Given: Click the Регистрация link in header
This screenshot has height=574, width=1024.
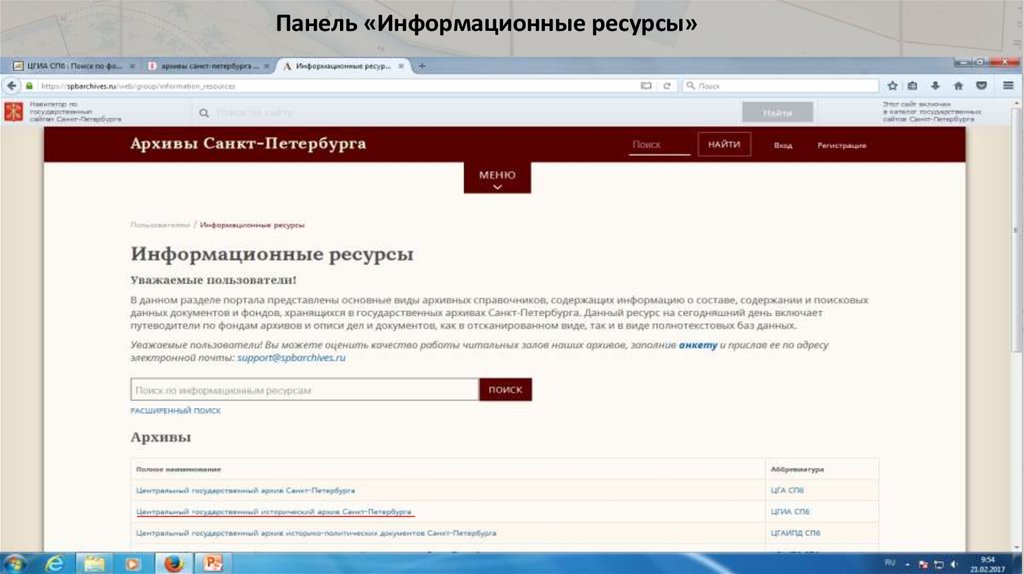Looking at the screenshot, I should point(841,146).
